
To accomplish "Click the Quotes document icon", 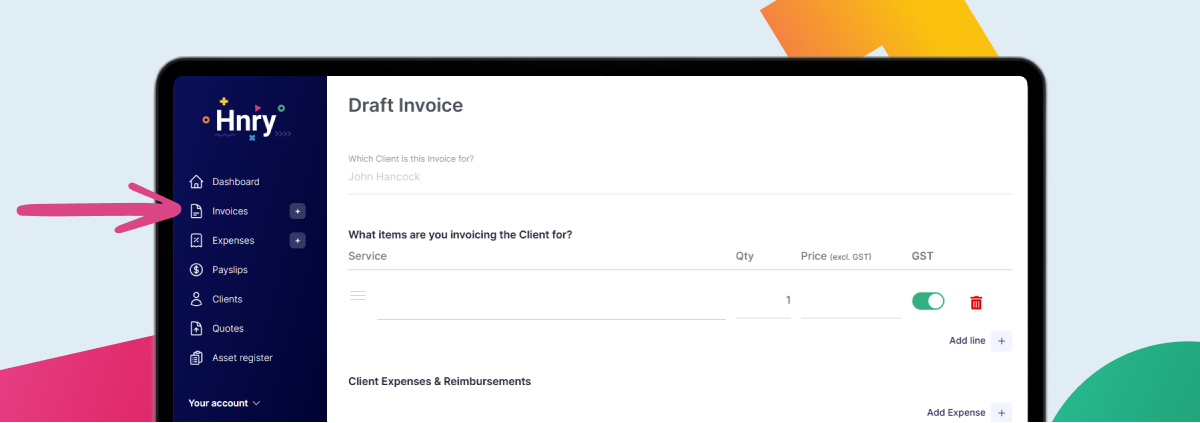I will 196,328.
